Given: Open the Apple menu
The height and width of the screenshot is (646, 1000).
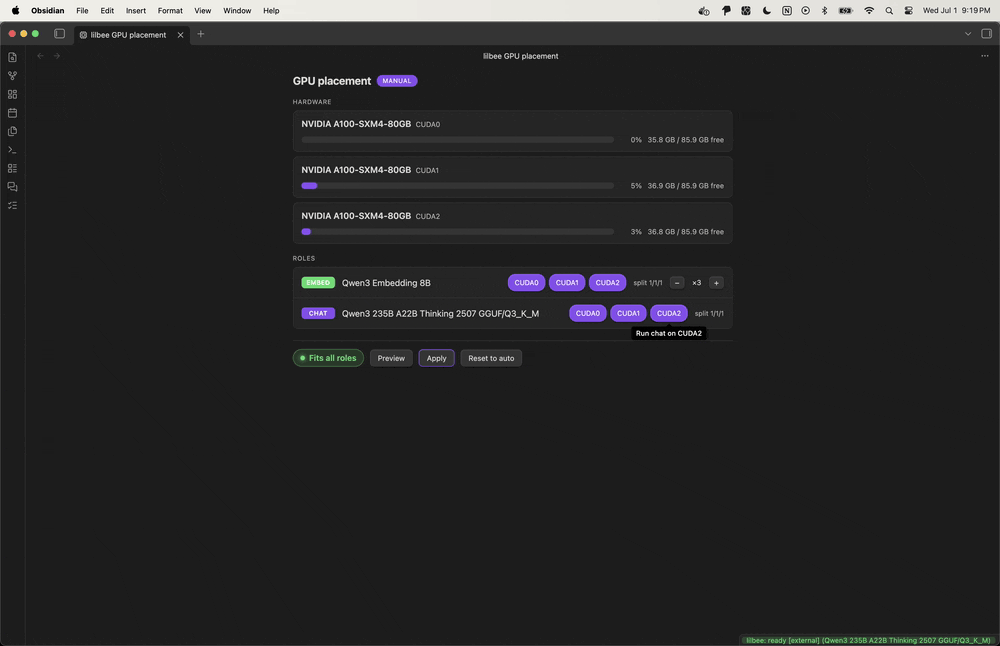Looking at the screenshot, I should 15,10.
